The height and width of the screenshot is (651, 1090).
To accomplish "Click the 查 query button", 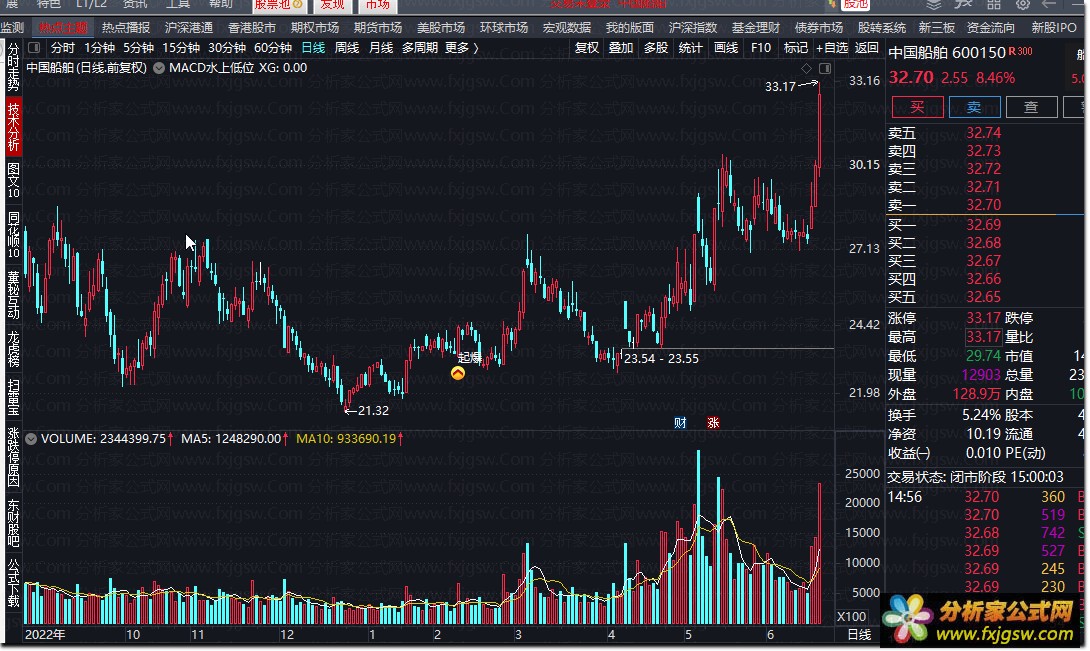I will point(1032,107).
